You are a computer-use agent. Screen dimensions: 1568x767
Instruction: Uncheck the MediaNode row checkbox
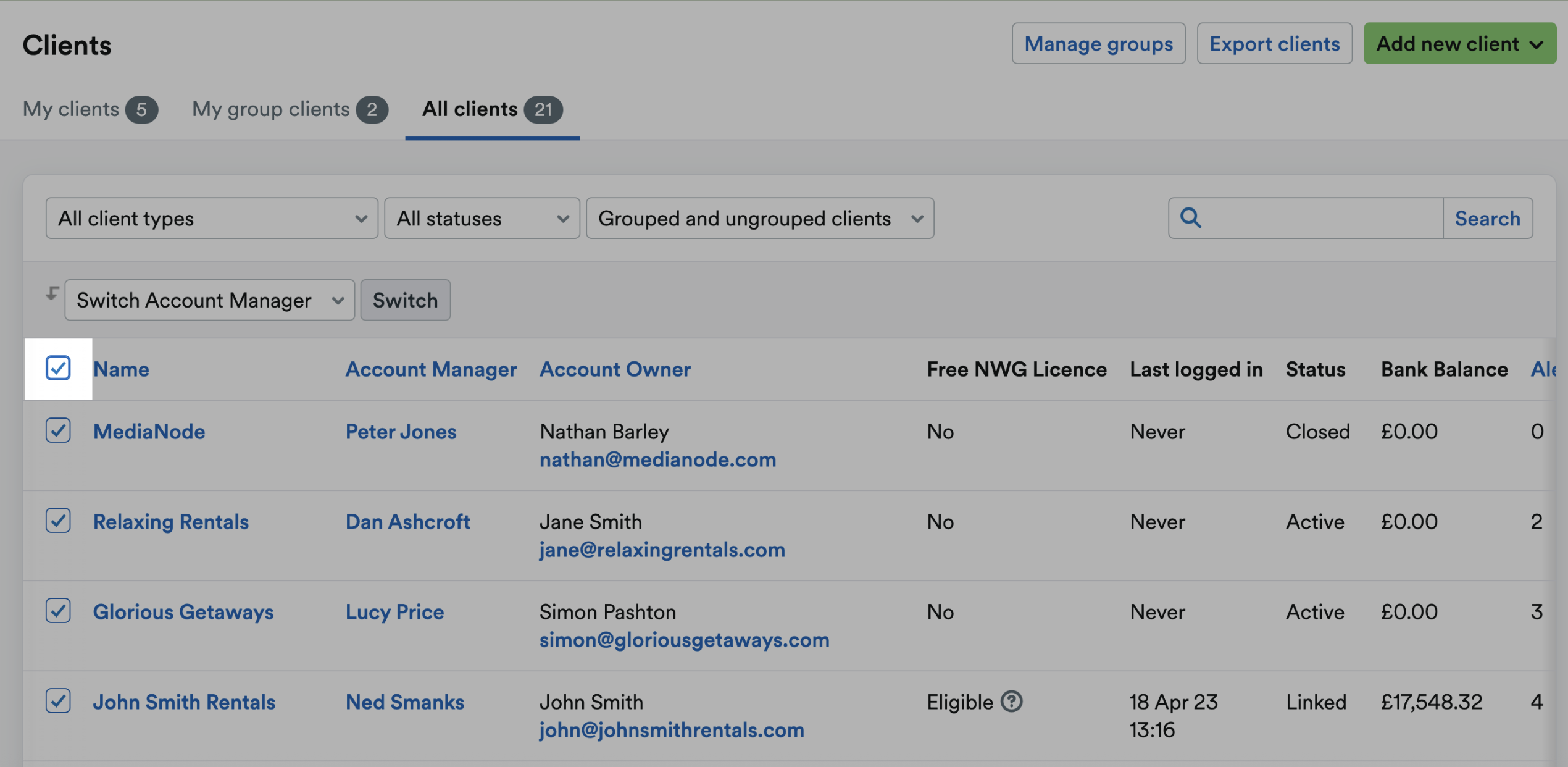coord(58,430)
